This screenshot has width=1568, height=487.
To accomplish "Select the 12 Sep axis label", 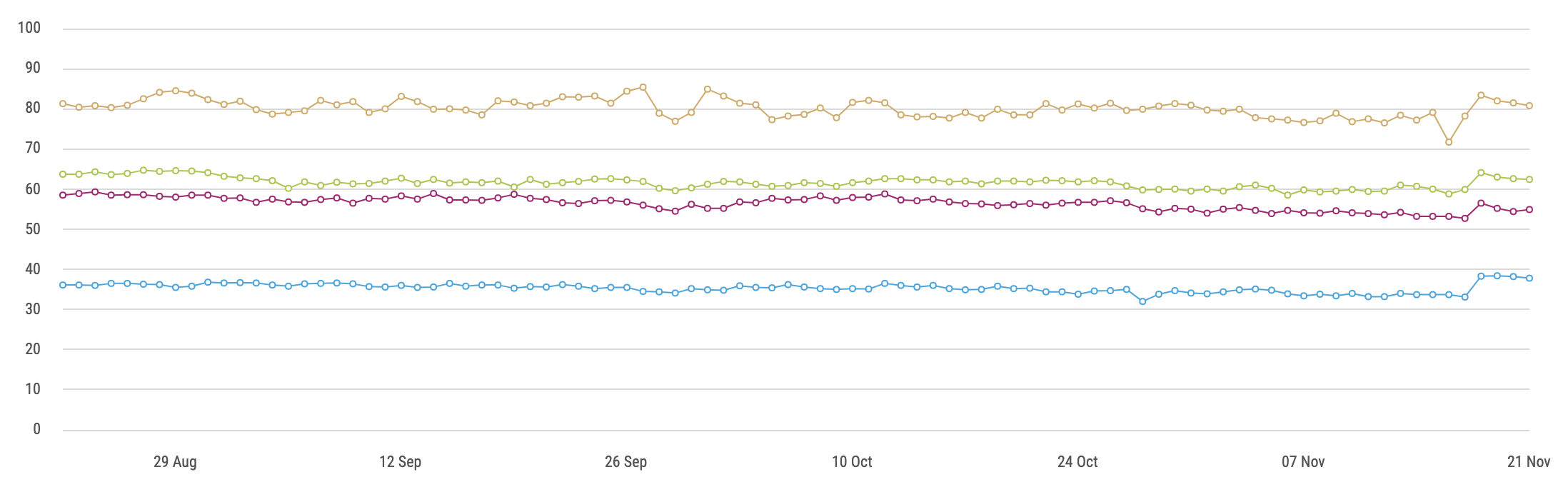I will click(x=401, y=462).
